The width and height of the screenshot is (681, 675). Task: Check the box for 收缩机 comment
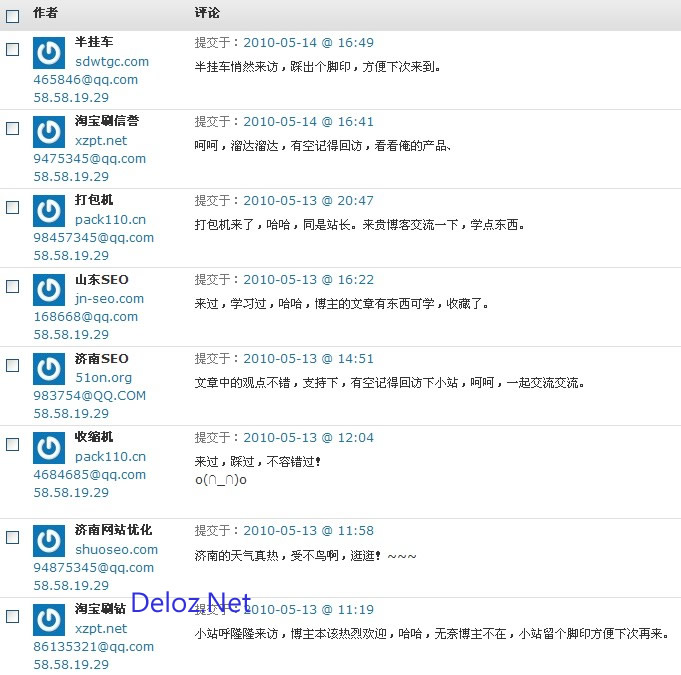pos(13,445)
